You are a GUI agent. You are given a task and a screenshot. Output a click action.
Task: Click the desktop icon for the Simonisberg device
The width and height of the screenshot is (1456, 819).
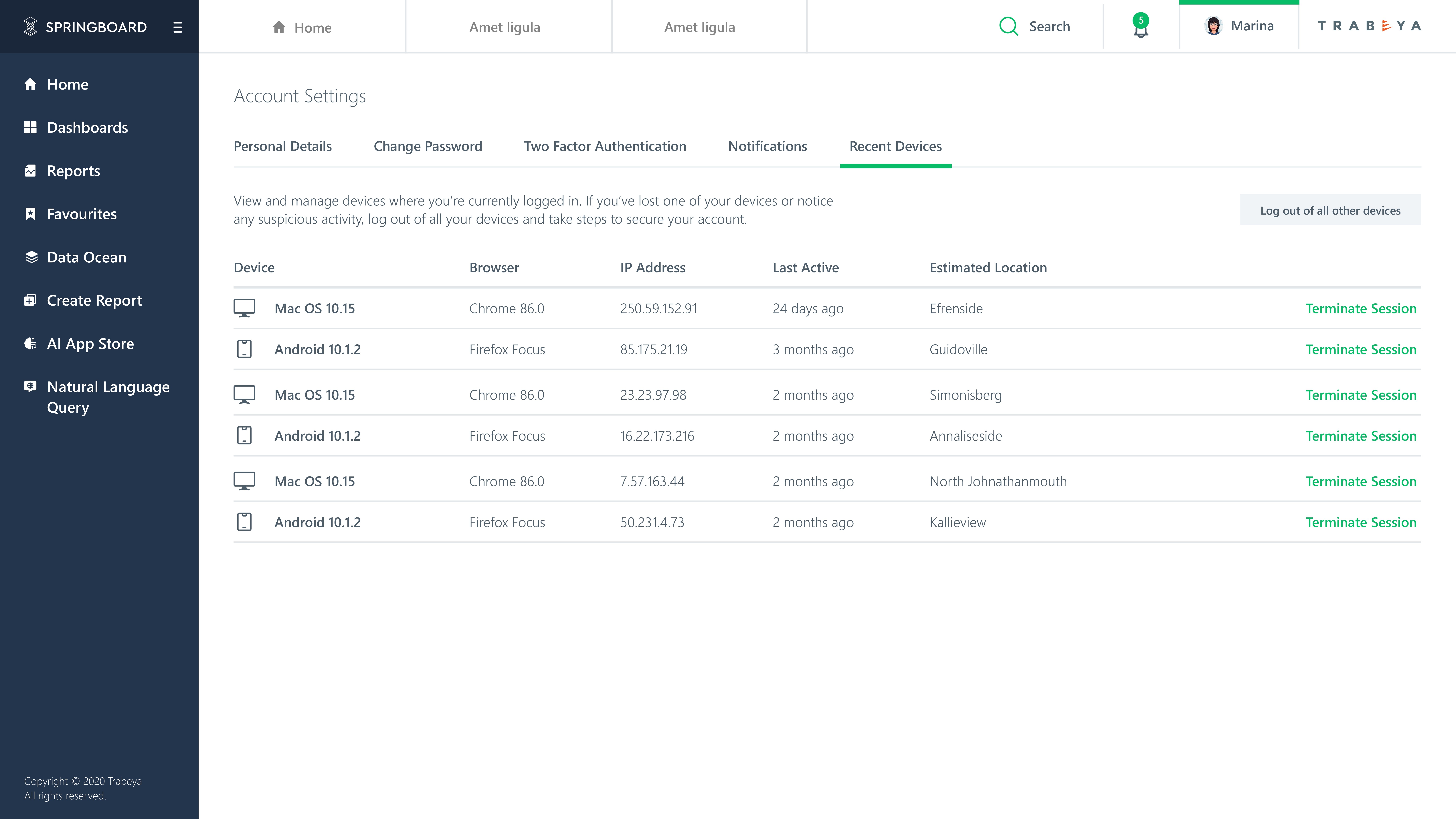(x=244, y=395)
